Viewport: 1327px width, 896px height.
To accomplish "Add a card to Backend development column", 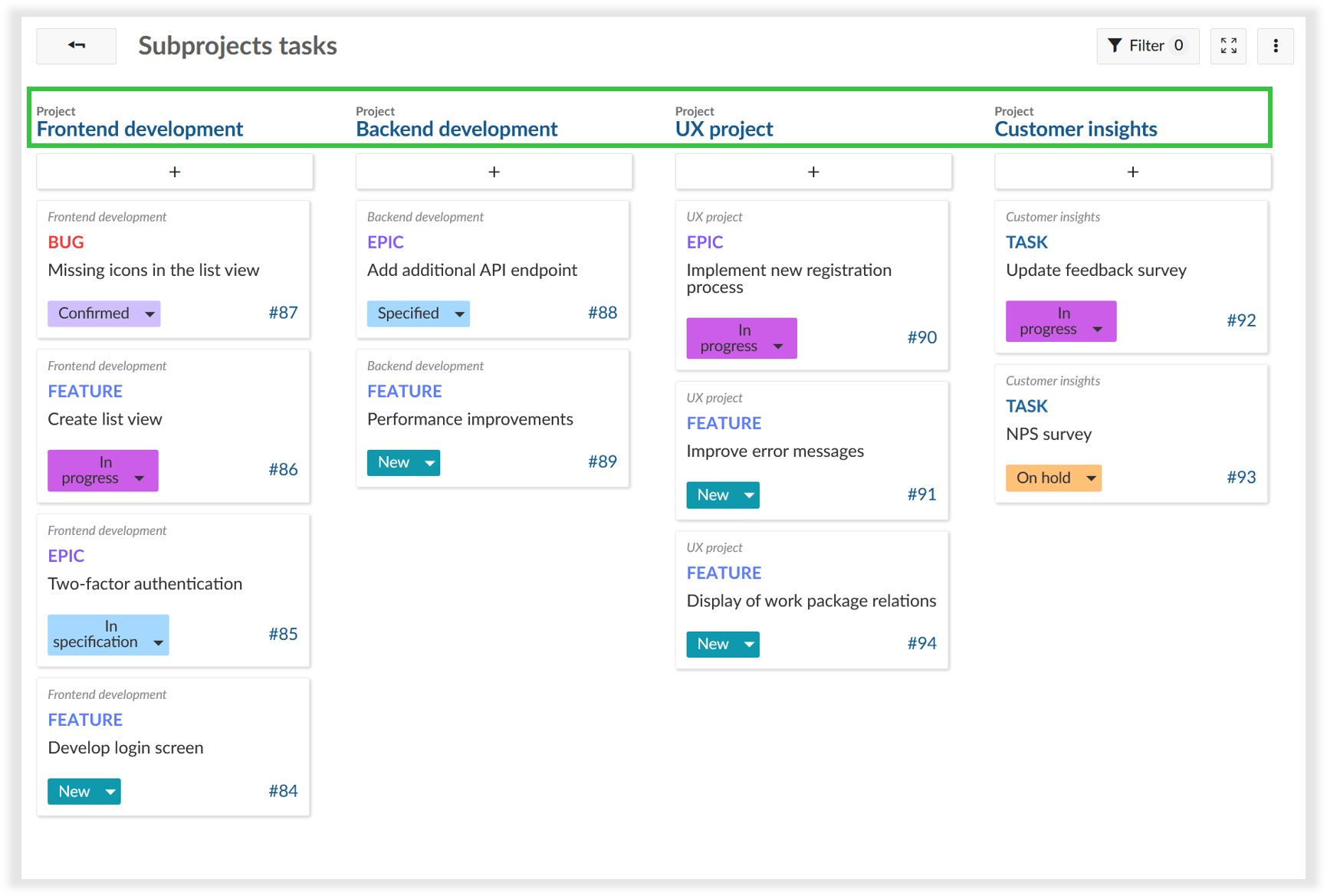I will 493,171.
